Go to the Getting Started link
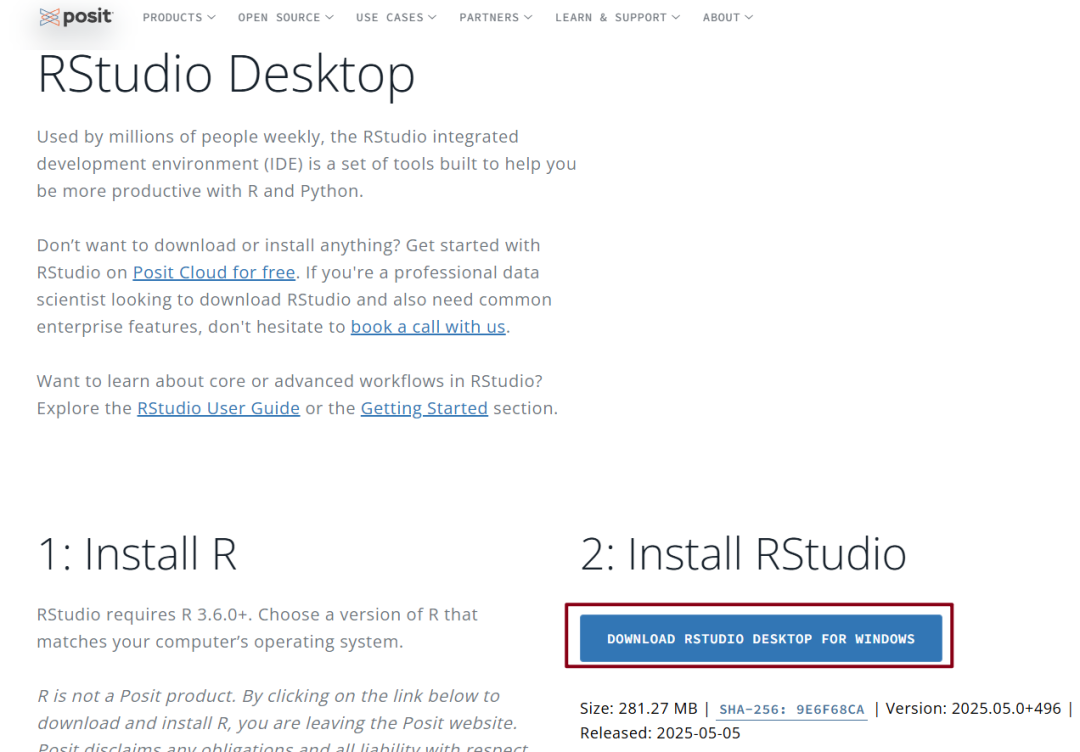The height and width of the screenshot is (752, 1080). [424, 408]
